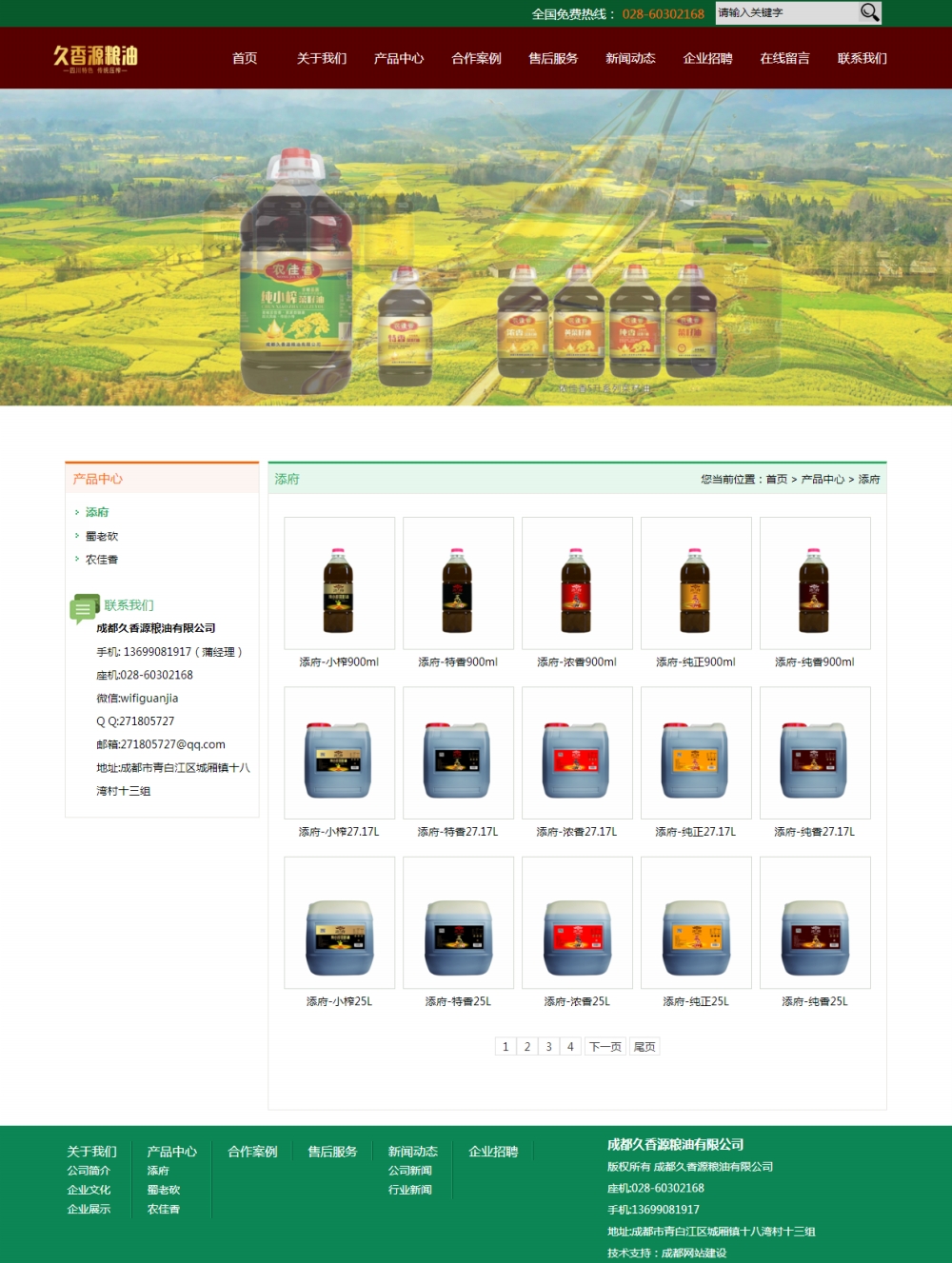Open the 添府-纯香25L product thumbnail
The width and height of the screenshot is (952, 1263).
[814, 922]
